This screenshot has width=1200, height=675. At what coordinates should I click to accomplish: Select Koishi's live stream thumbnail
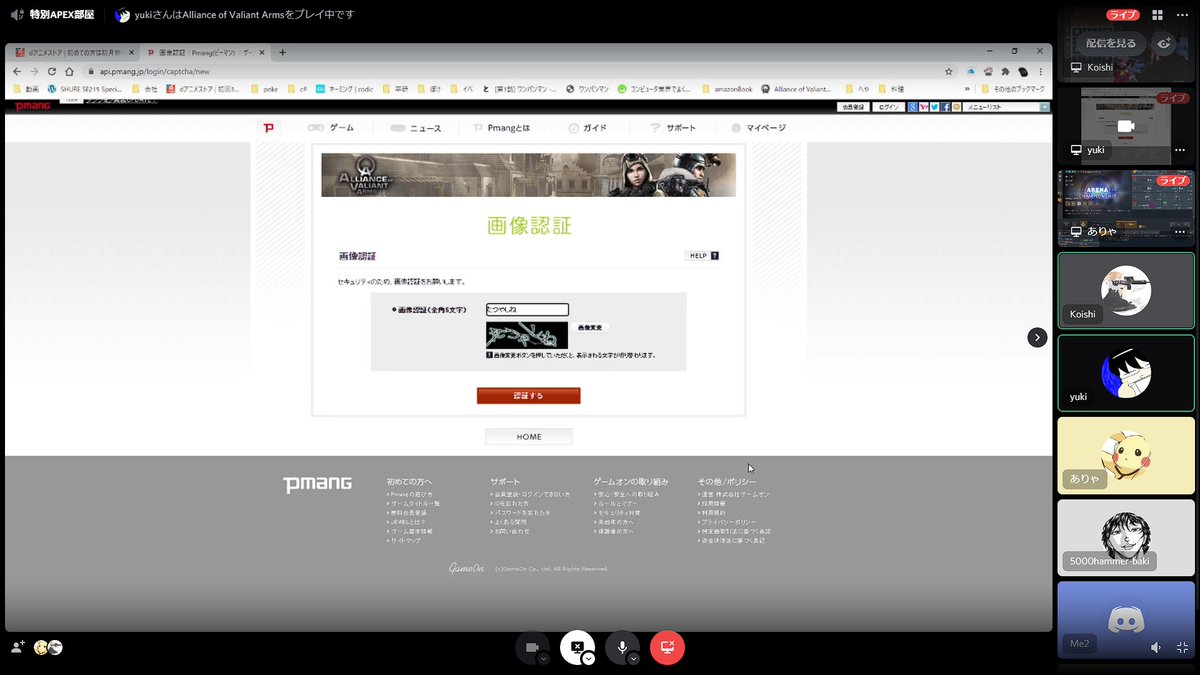point(1126,45)
